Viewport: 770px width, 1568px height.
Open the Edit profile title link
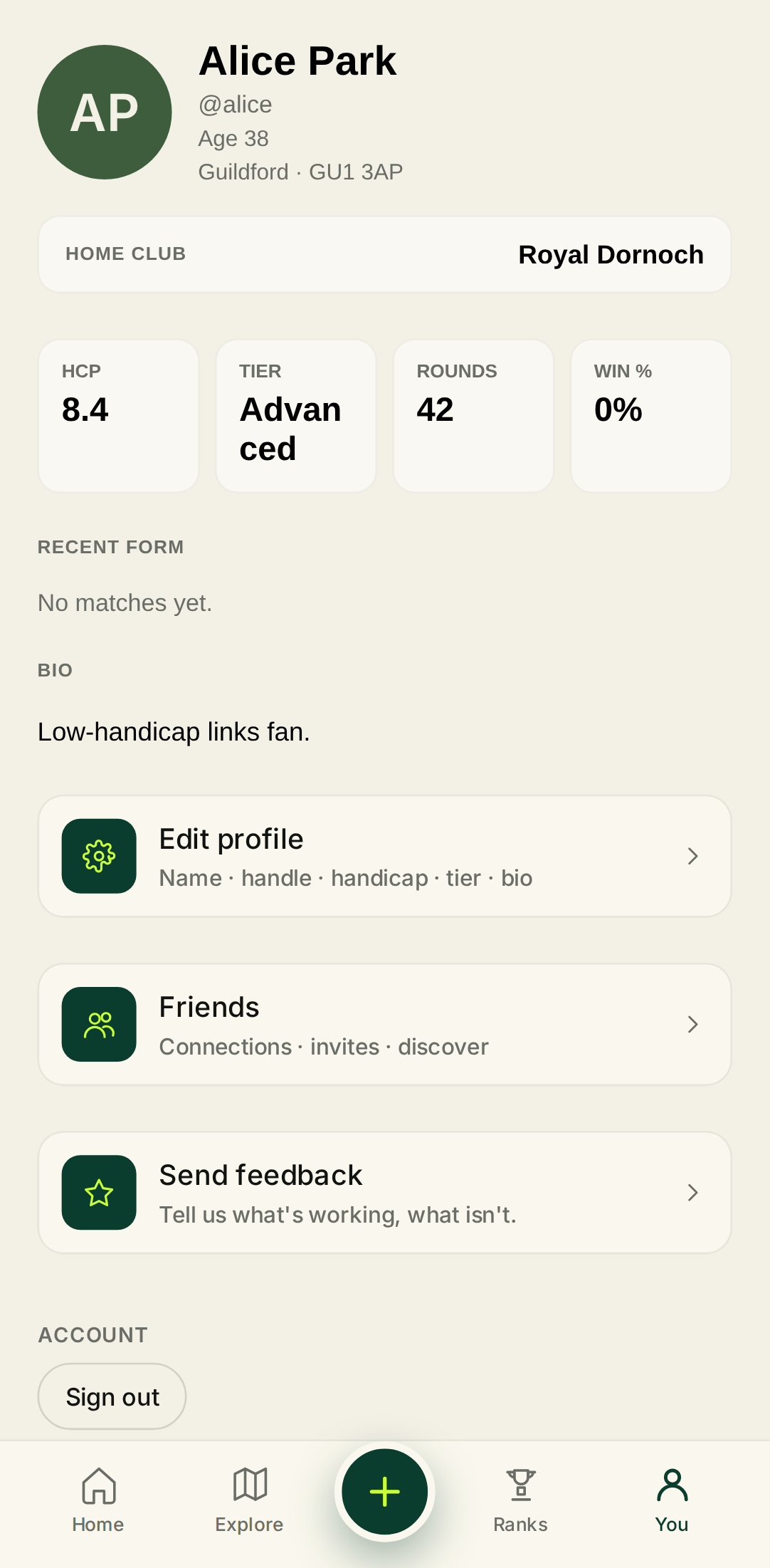(x=231, y=840)
